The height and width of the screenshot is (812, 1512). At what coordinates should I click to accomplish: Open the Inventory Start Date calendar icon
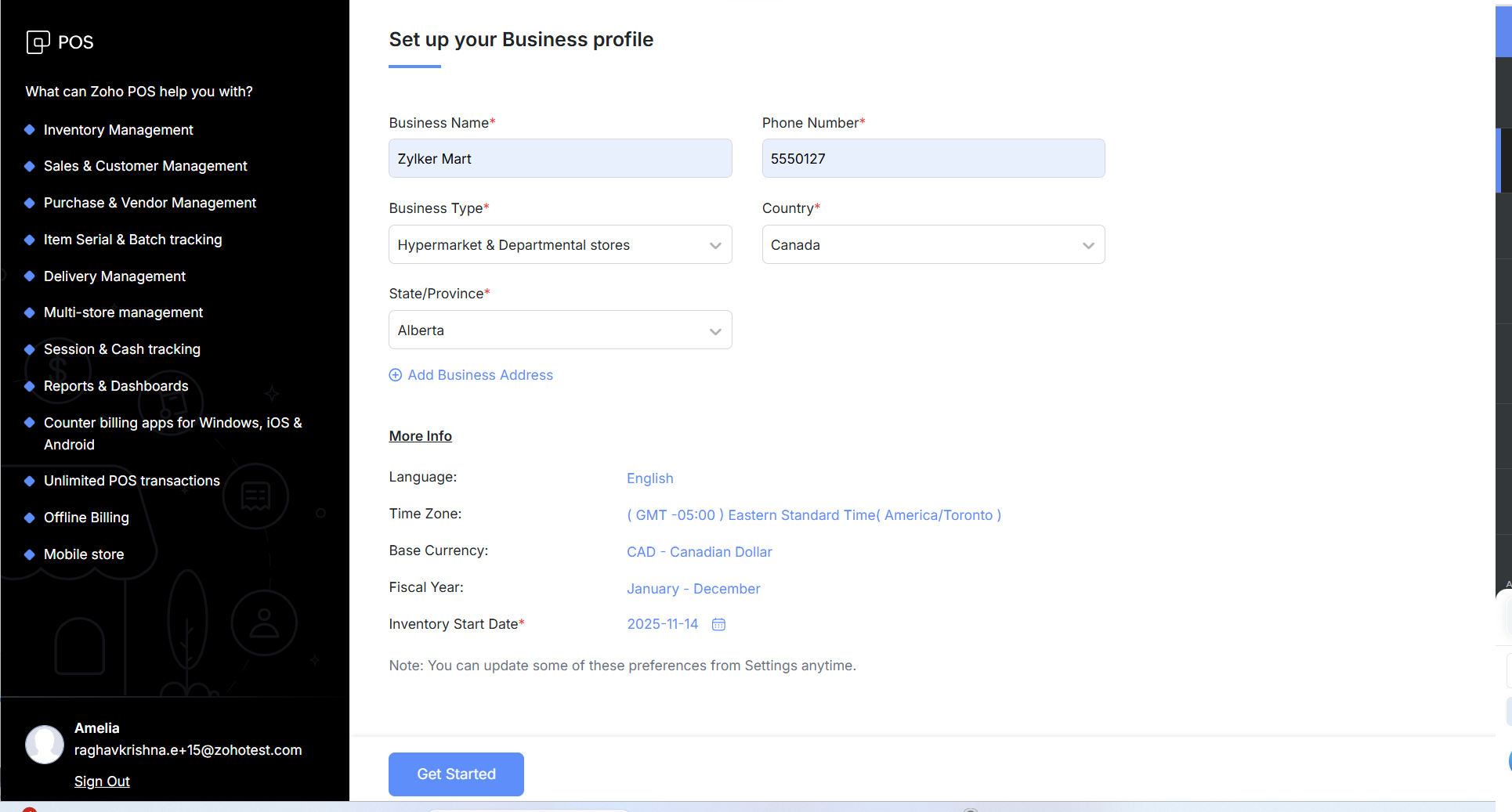(718, 624)
